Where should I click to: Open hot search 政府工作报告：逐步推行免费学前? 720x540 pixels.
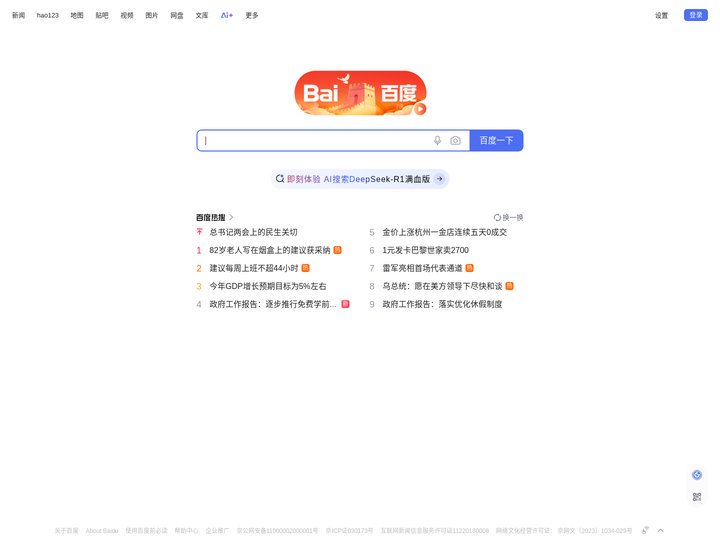tap(273, 304)
